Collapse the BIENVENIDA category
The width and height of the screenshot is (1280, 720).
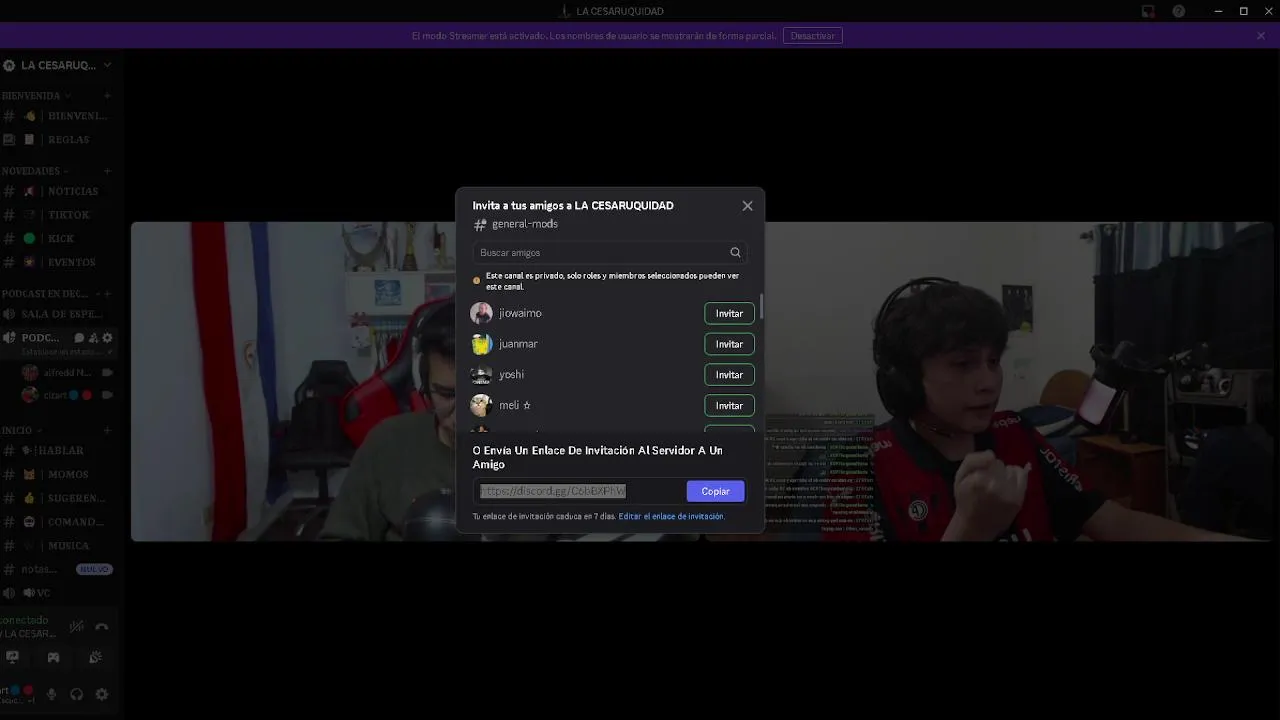tap(36, 96)
